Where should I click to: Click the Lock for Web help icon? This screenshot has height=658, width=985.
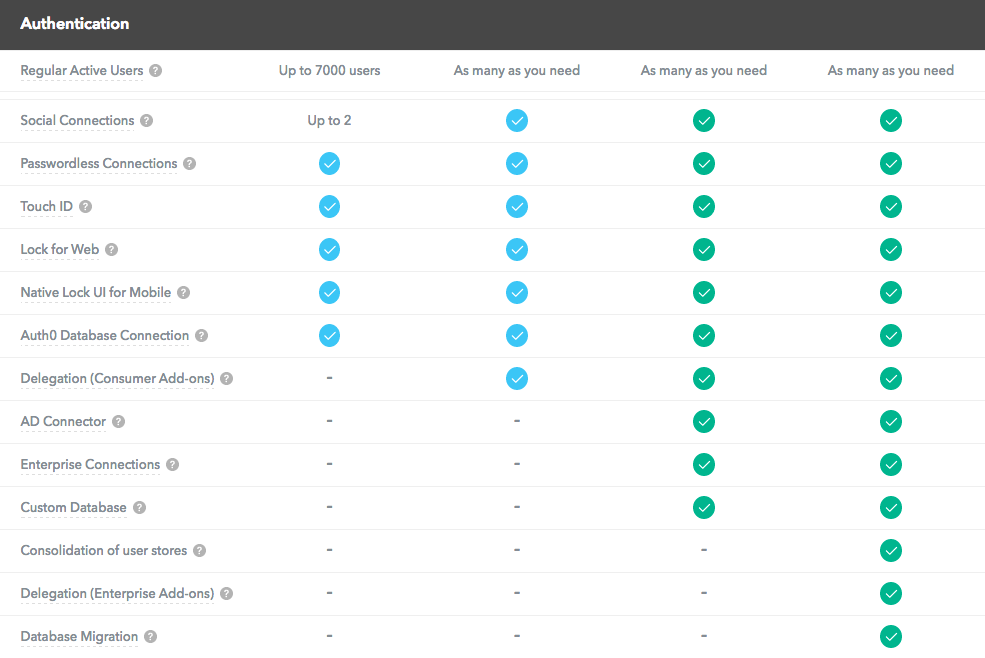click(111, 250)
